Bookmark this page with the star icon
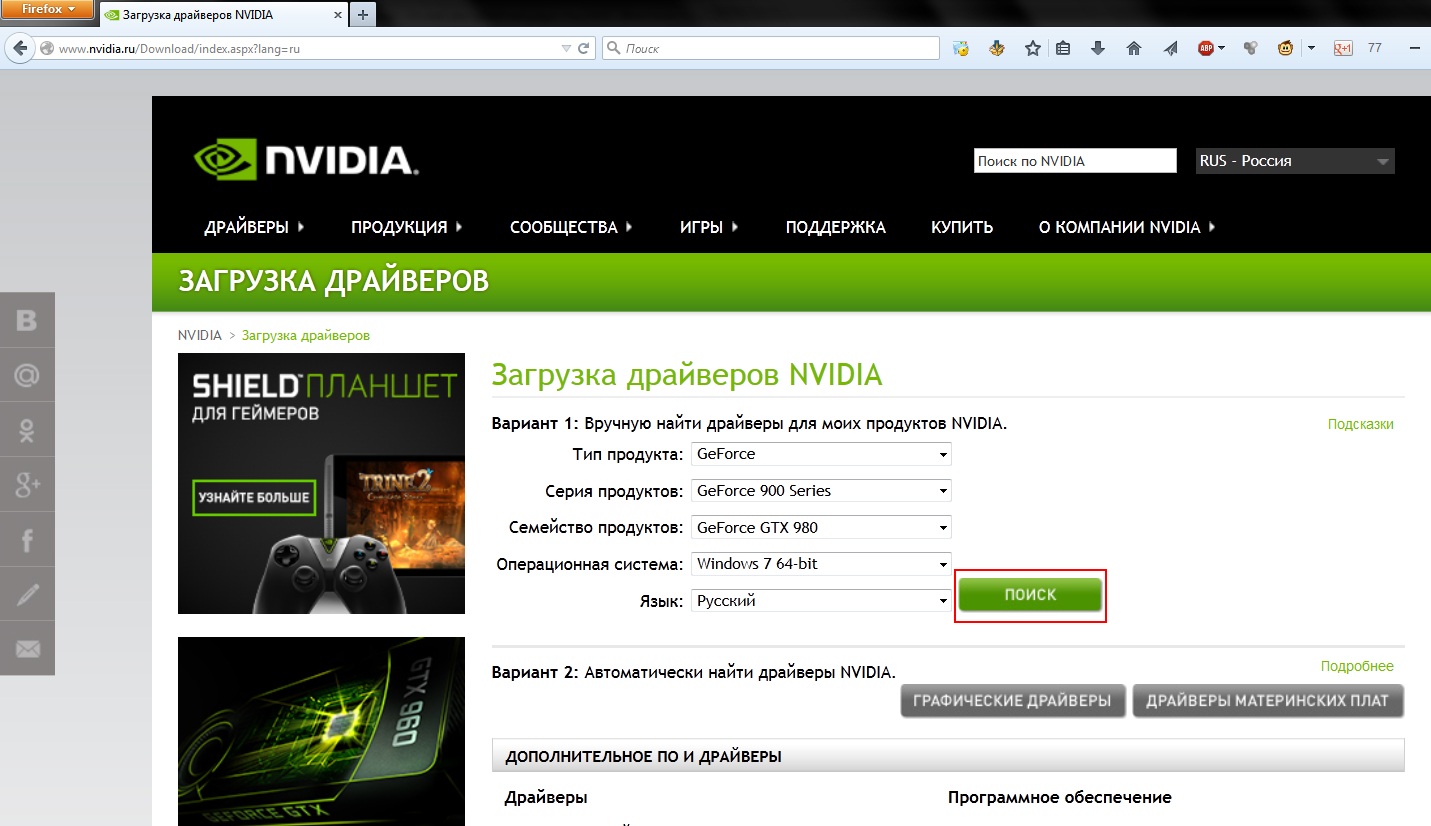The image size is (1431, 826). click(x=1033, y=48)
